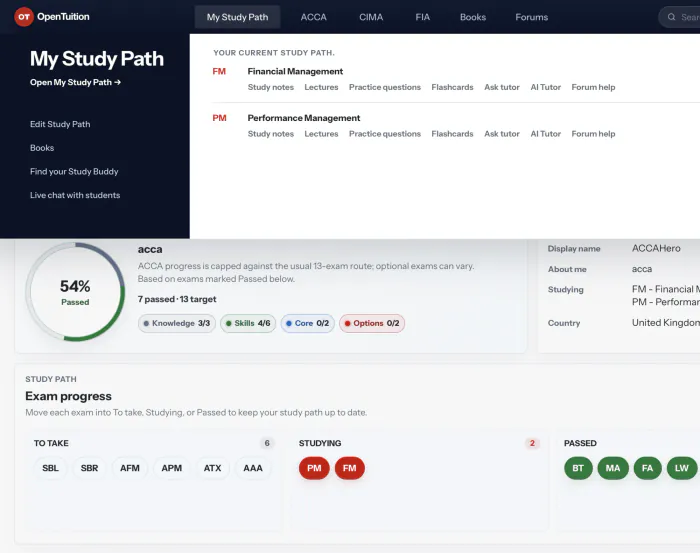Image resolution: width=700 pixels, height=553 pixels.
Task: Click the red PM code label
Action: point(219,118)
